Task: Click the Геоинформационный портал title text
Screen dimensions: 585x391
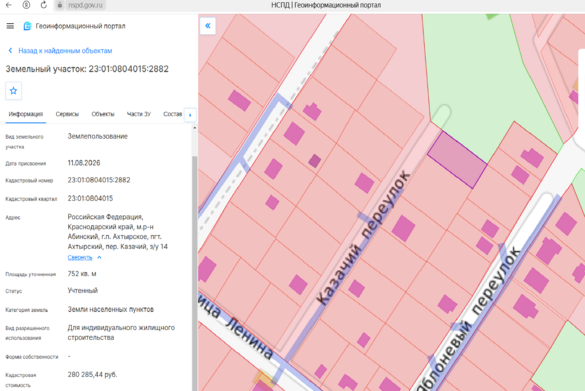Action: click(81, 26)
